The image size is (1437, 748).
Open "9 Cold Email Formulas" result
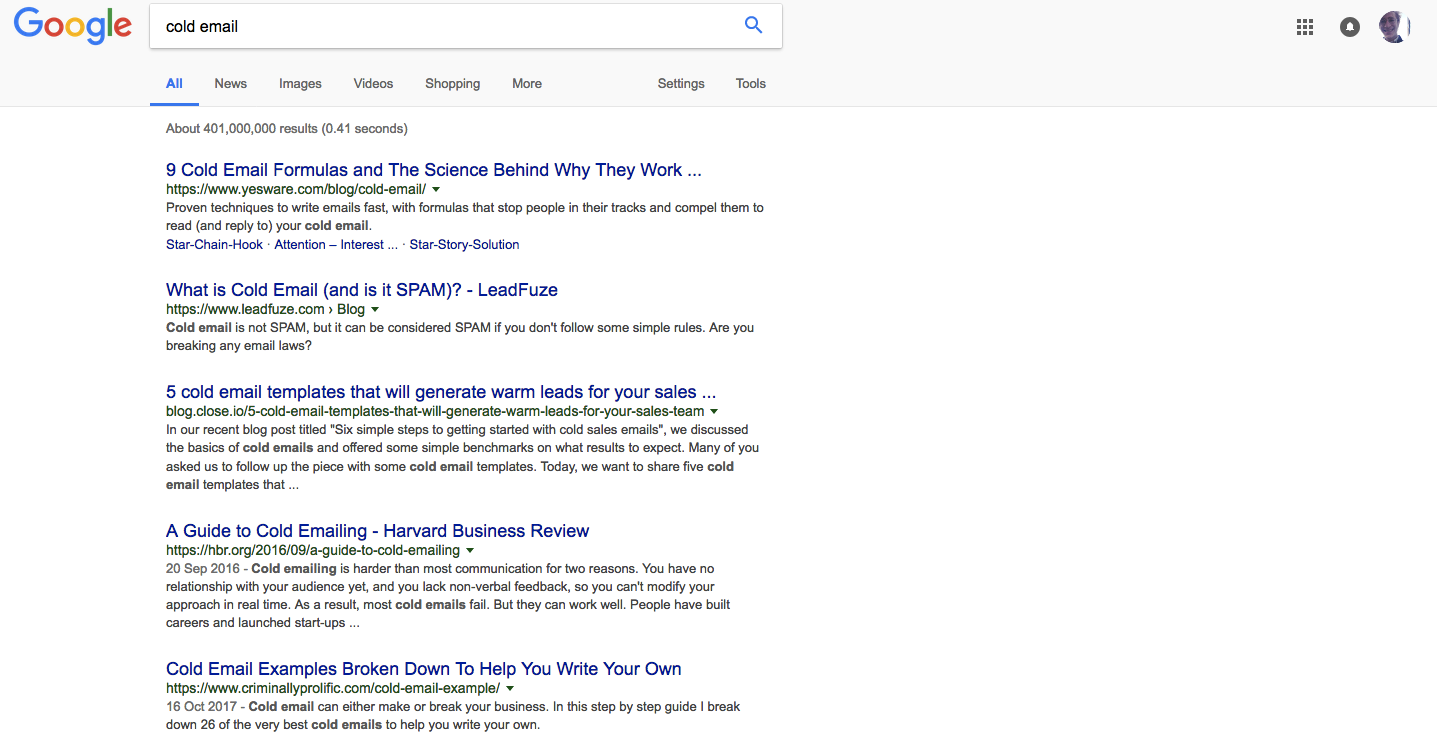coord(434,170)
